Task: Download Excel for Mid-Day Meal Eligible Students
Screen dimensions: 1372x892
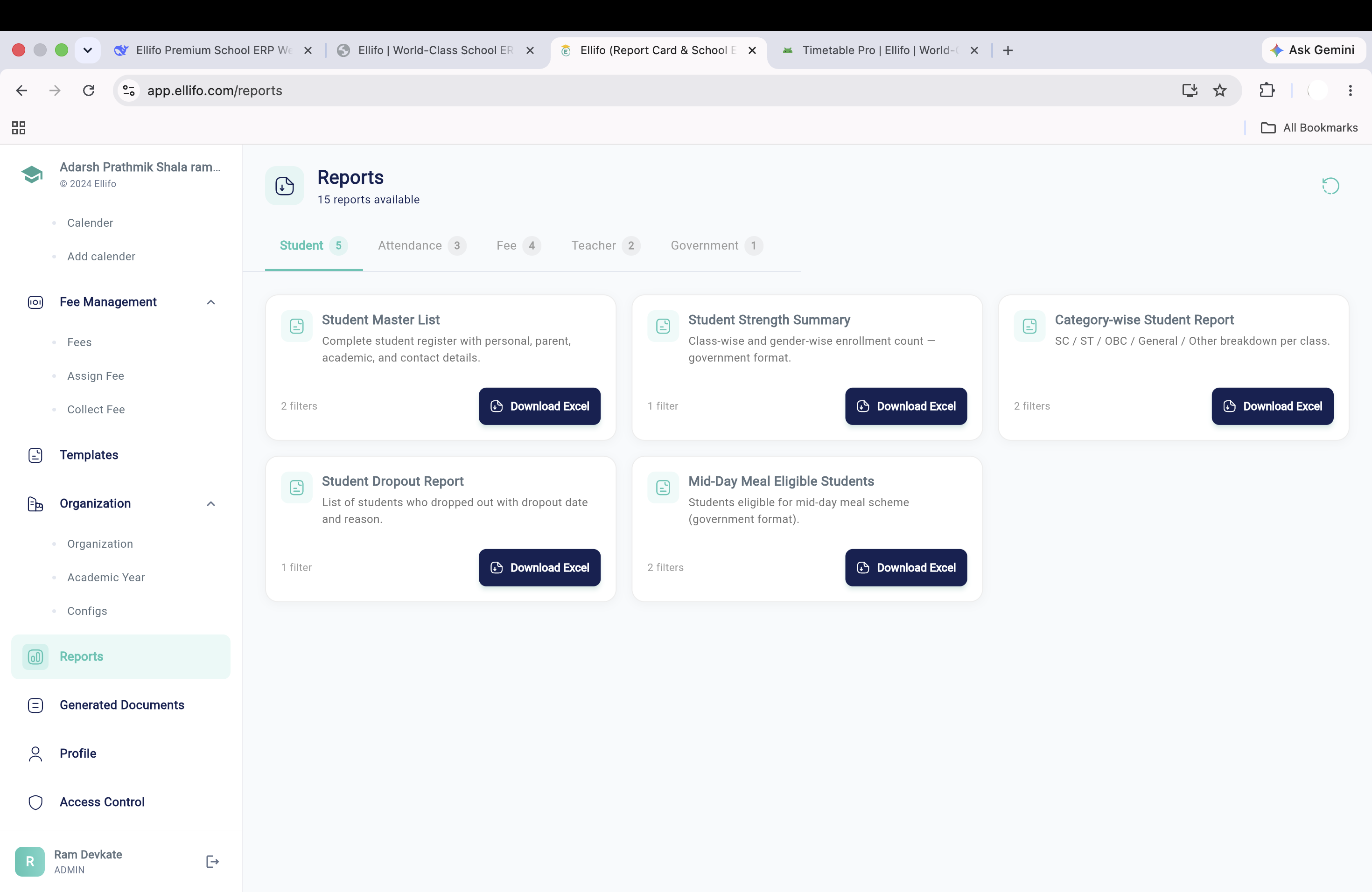Action: [906, 568]
